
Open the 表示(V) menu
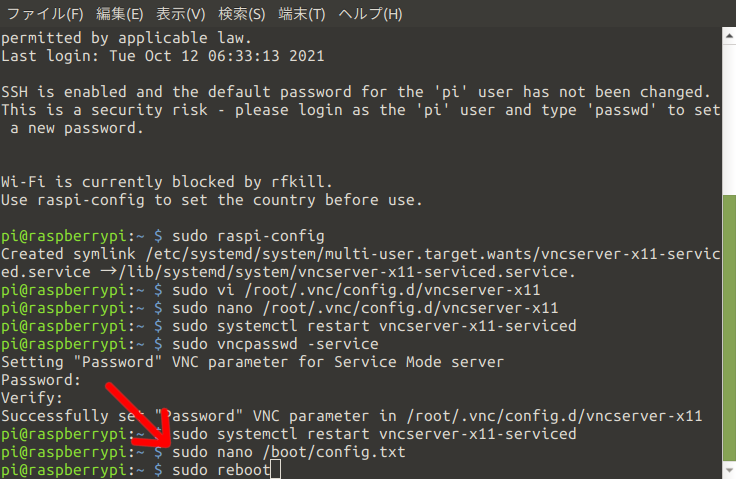(x=181, y=14)
